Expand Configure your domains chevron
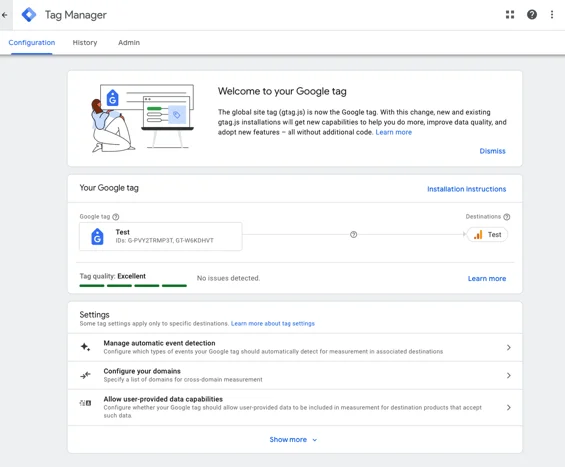565x467 pixels. point(508,375)
